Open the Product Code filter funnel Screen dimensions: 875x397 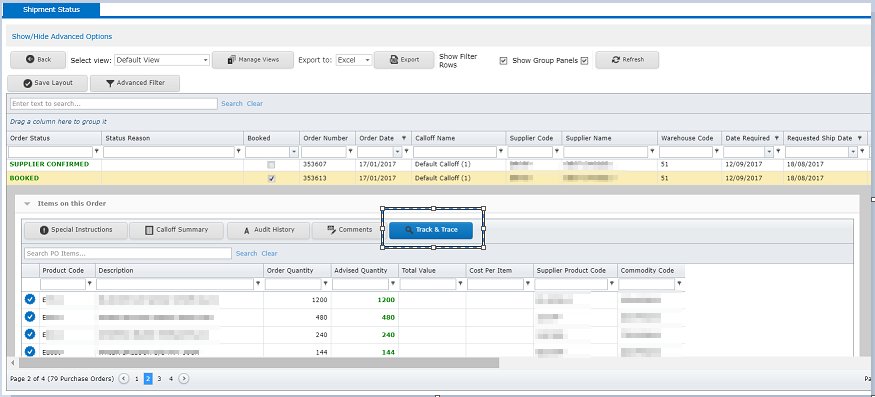click(89, 284)
